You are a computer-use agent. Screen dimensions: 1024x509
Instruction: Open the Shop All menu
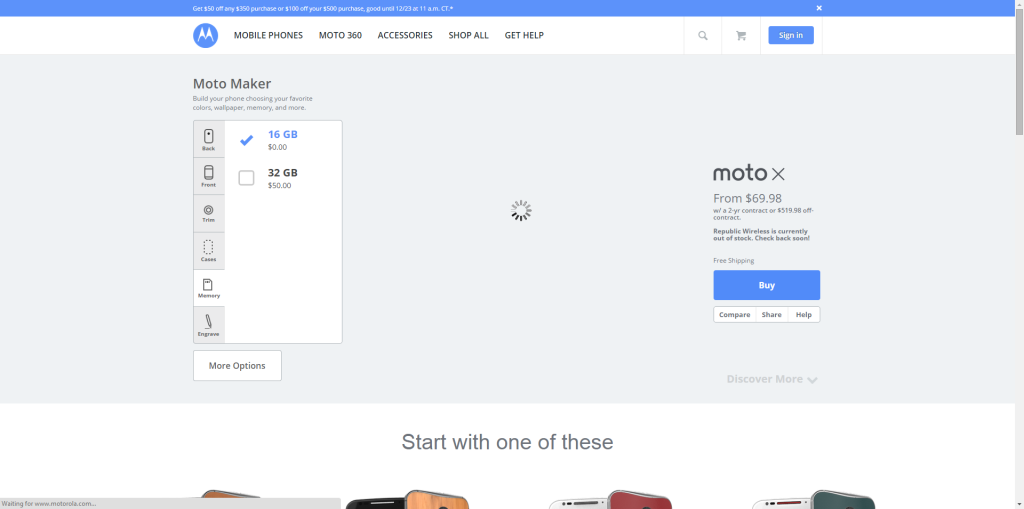pyautogui.click(x=468, y=35)
